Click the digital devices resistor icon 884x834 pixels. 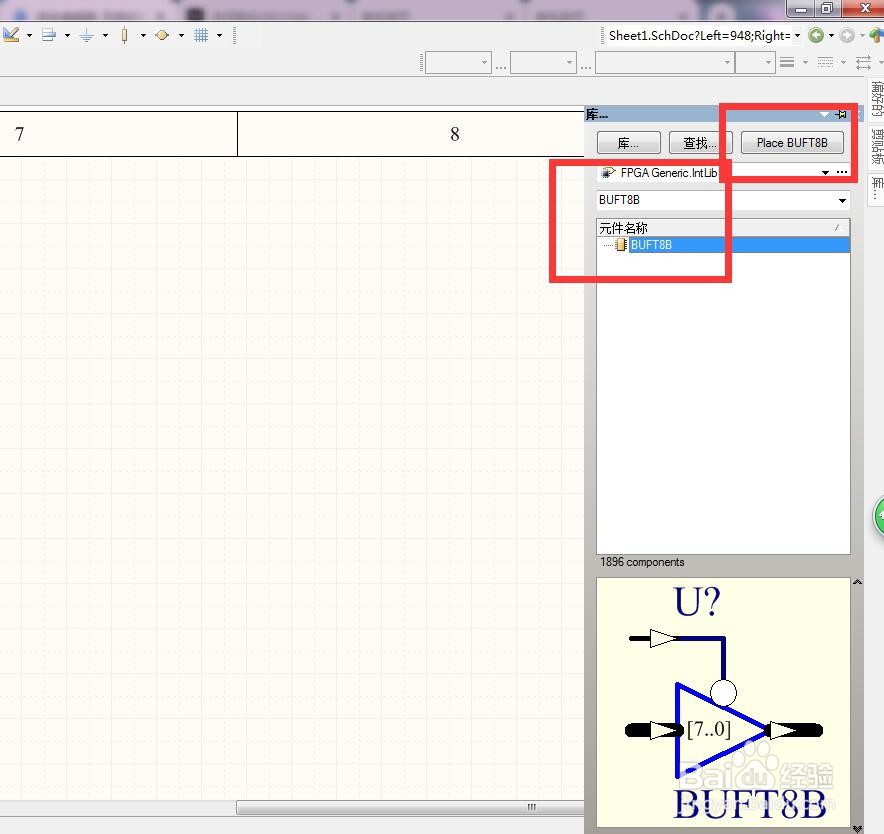pyautogui.click(x=125, y=36)
